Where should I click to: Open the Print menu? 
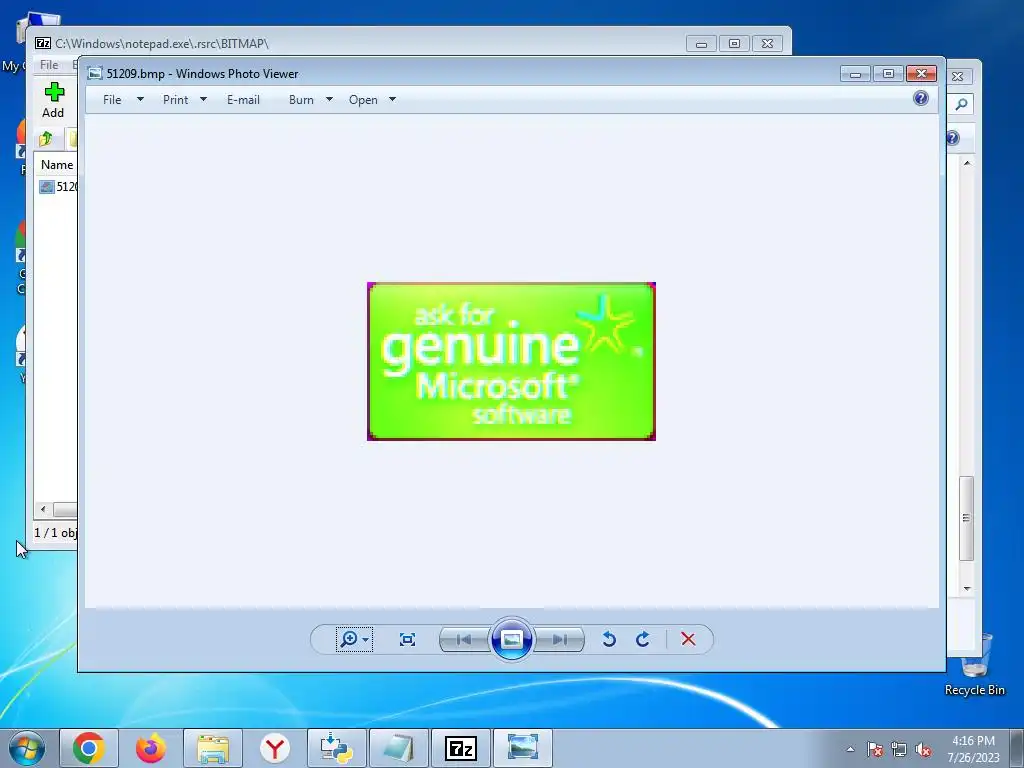(x=176, y=100)
